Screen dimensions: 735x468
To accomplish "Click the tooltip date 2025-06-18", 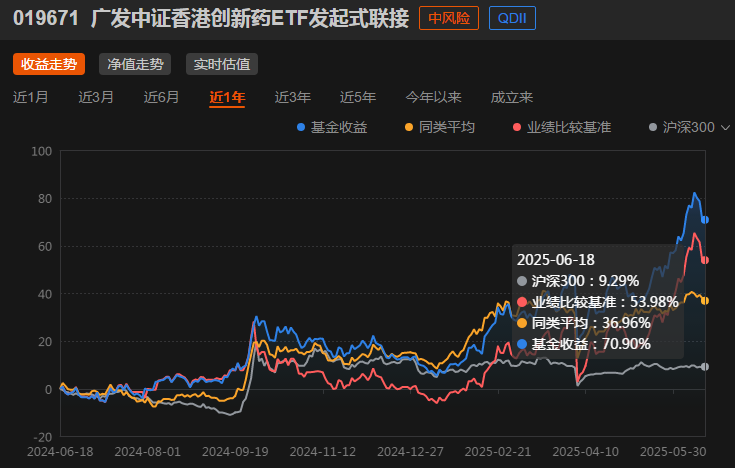I will (x=555, y=260).
